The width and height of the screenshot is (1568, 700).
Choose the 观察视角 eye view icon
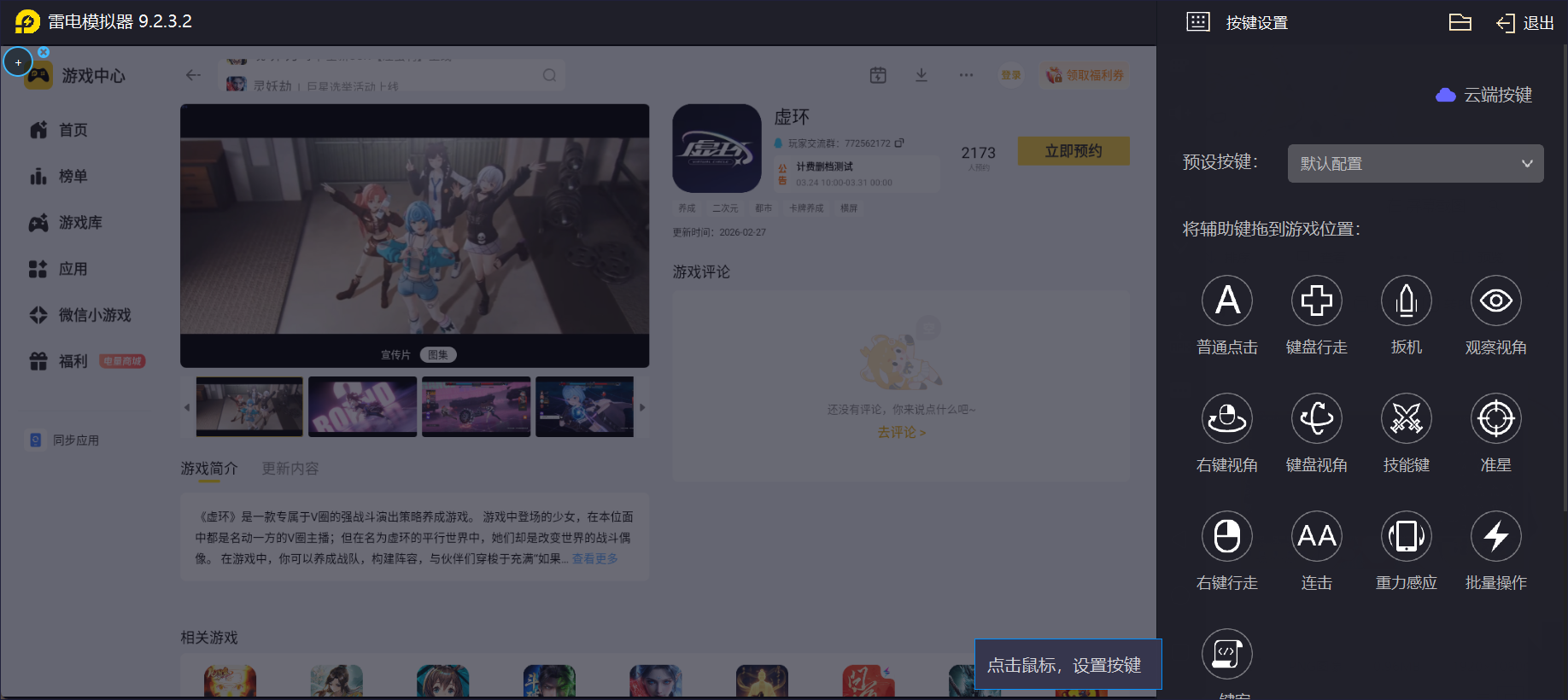coord(1496,300)
